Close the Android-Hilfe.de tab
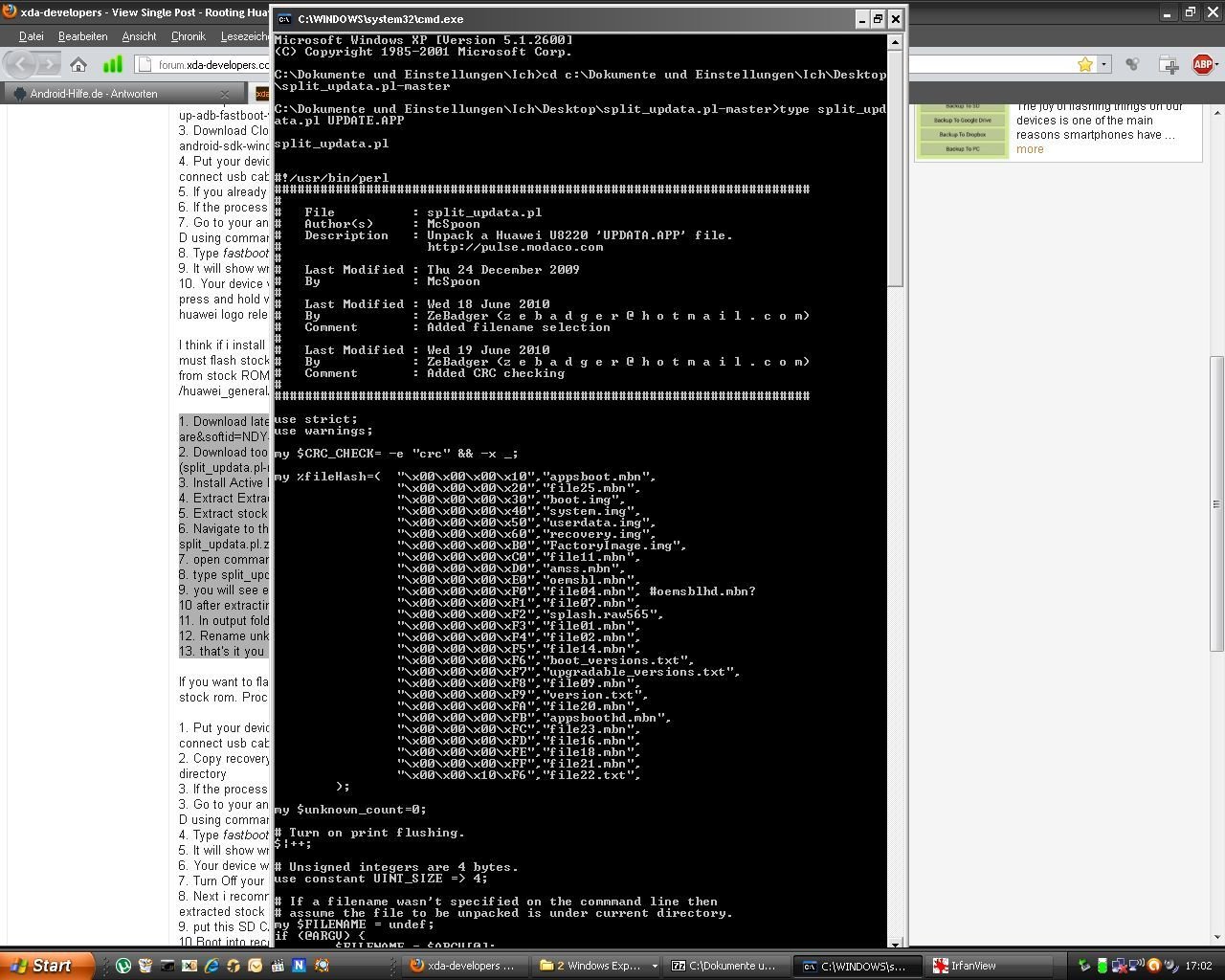This screenshot has width=1225, height=980. (x=226, y=94)
